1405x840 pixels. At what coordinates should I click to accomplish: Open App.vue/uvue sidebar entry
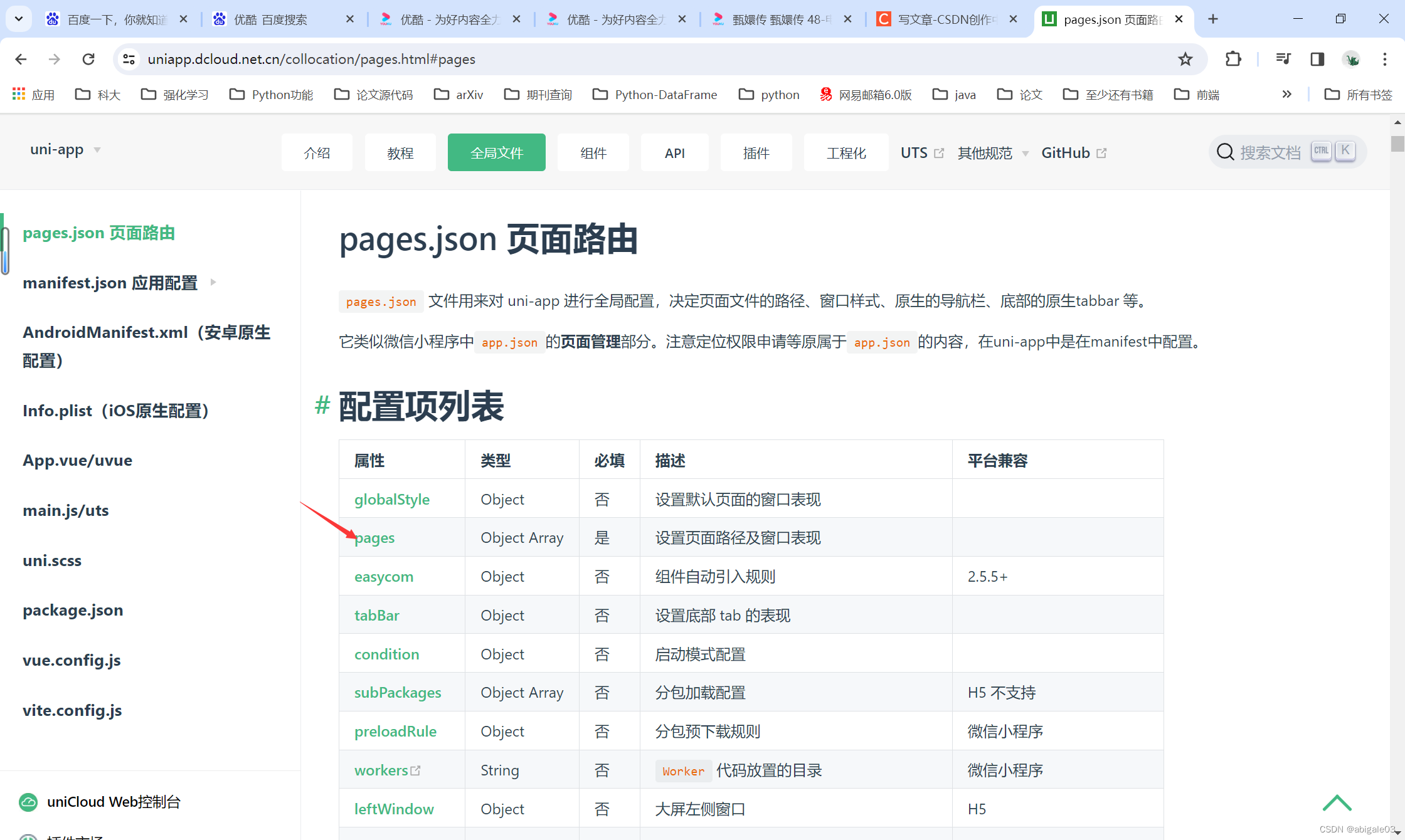pyautogui.click(x=78, y=460)
